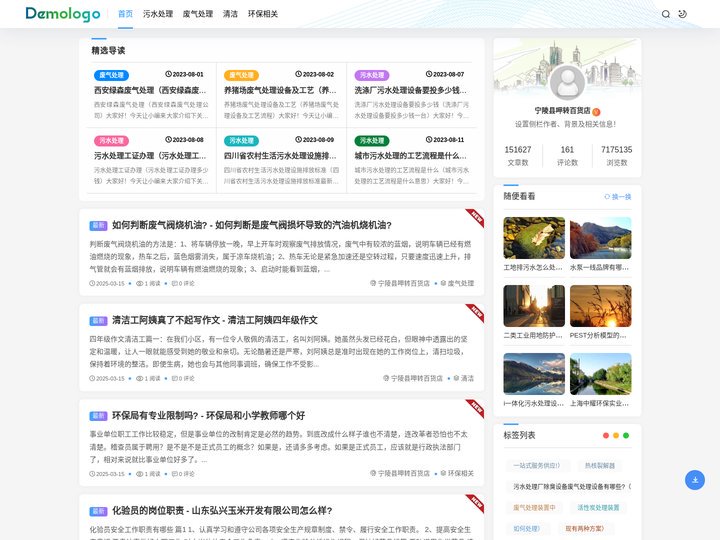Click thumbnail for PEST分析模型
720x540 pixels.
click(x=601, y=306)
